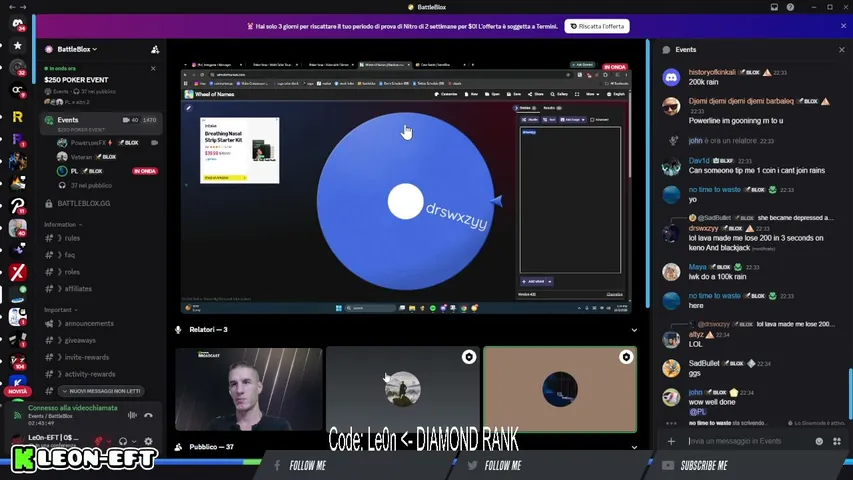
Task: Open the red X server icon
Action: (x=17, y=272)
